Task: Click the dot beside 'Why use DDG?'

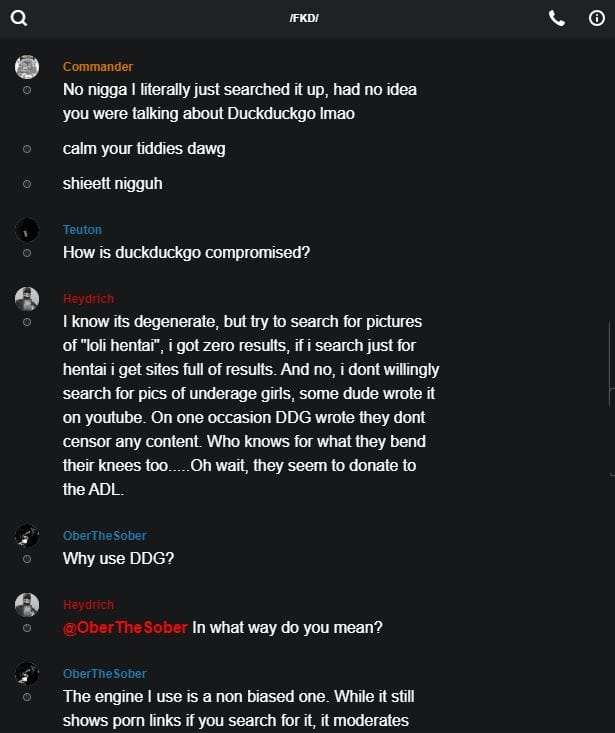Action: click(x=27, y=559)
